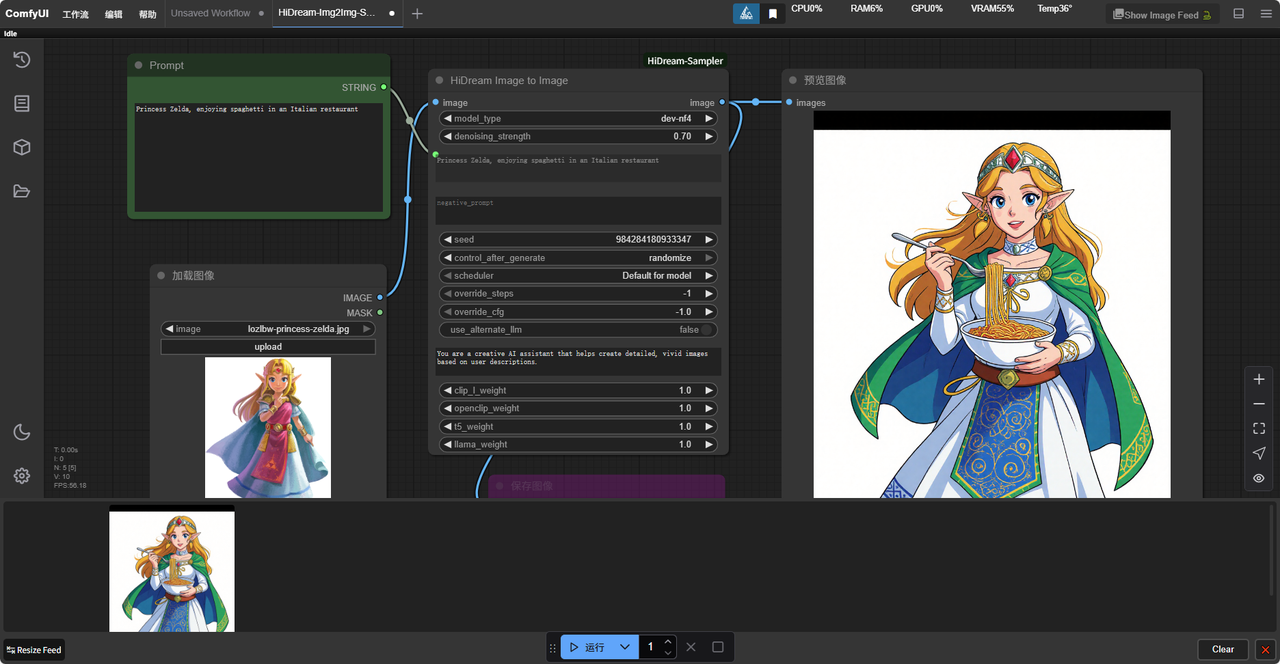Open the scheduler combo box
The height and width of the screenshot is (664, 1280).
point(579,276)
